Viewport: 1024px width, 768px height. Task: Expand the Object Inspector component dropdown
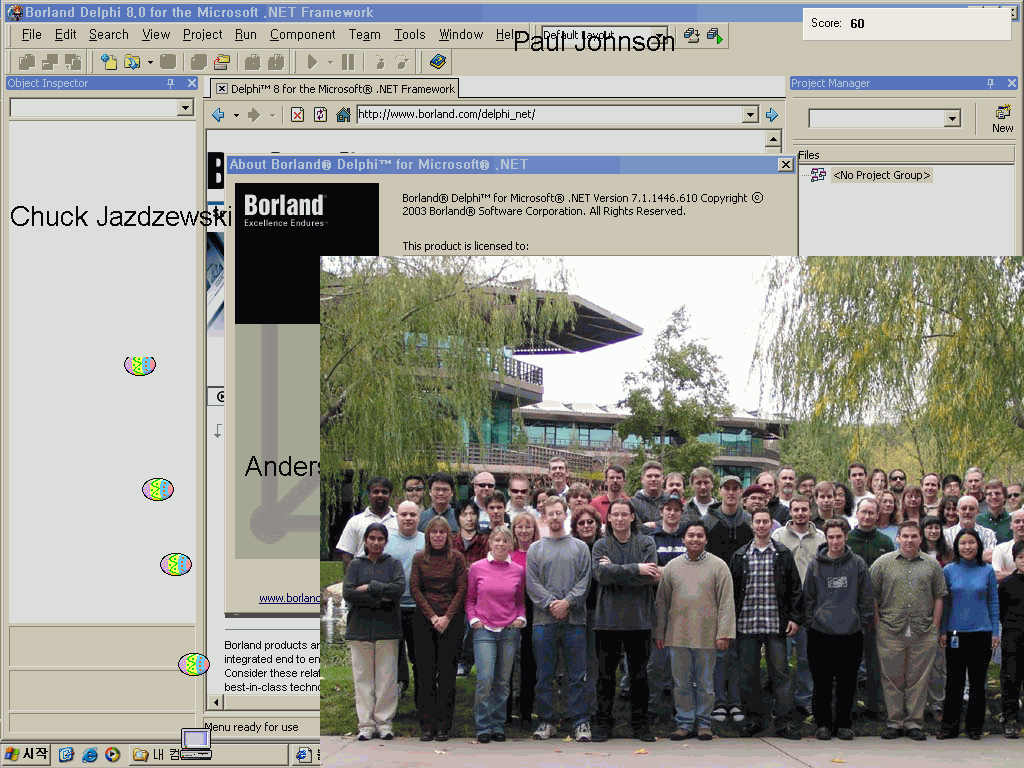tap(185, 108)
